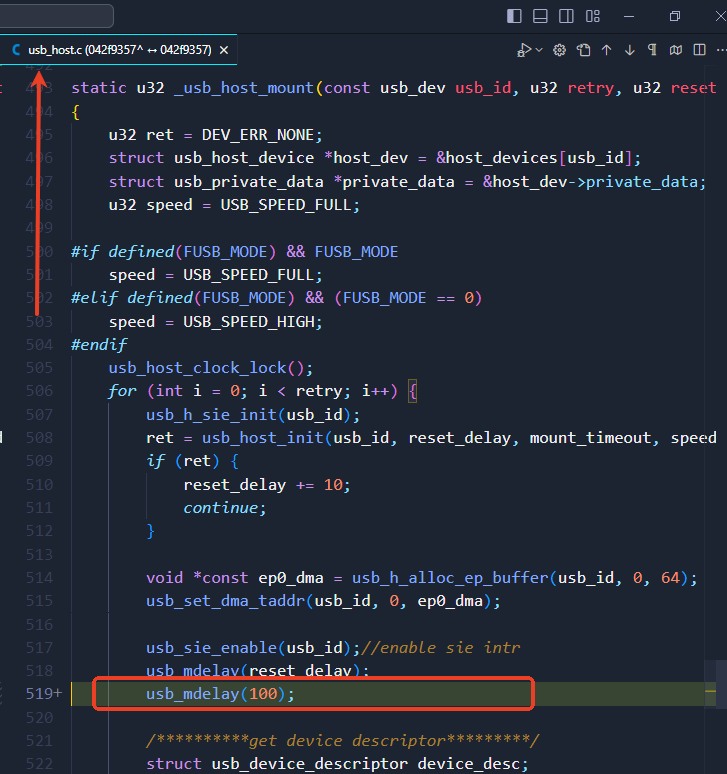Click on "USB_SPEED_HIGH" value

[x=249, y=322]
